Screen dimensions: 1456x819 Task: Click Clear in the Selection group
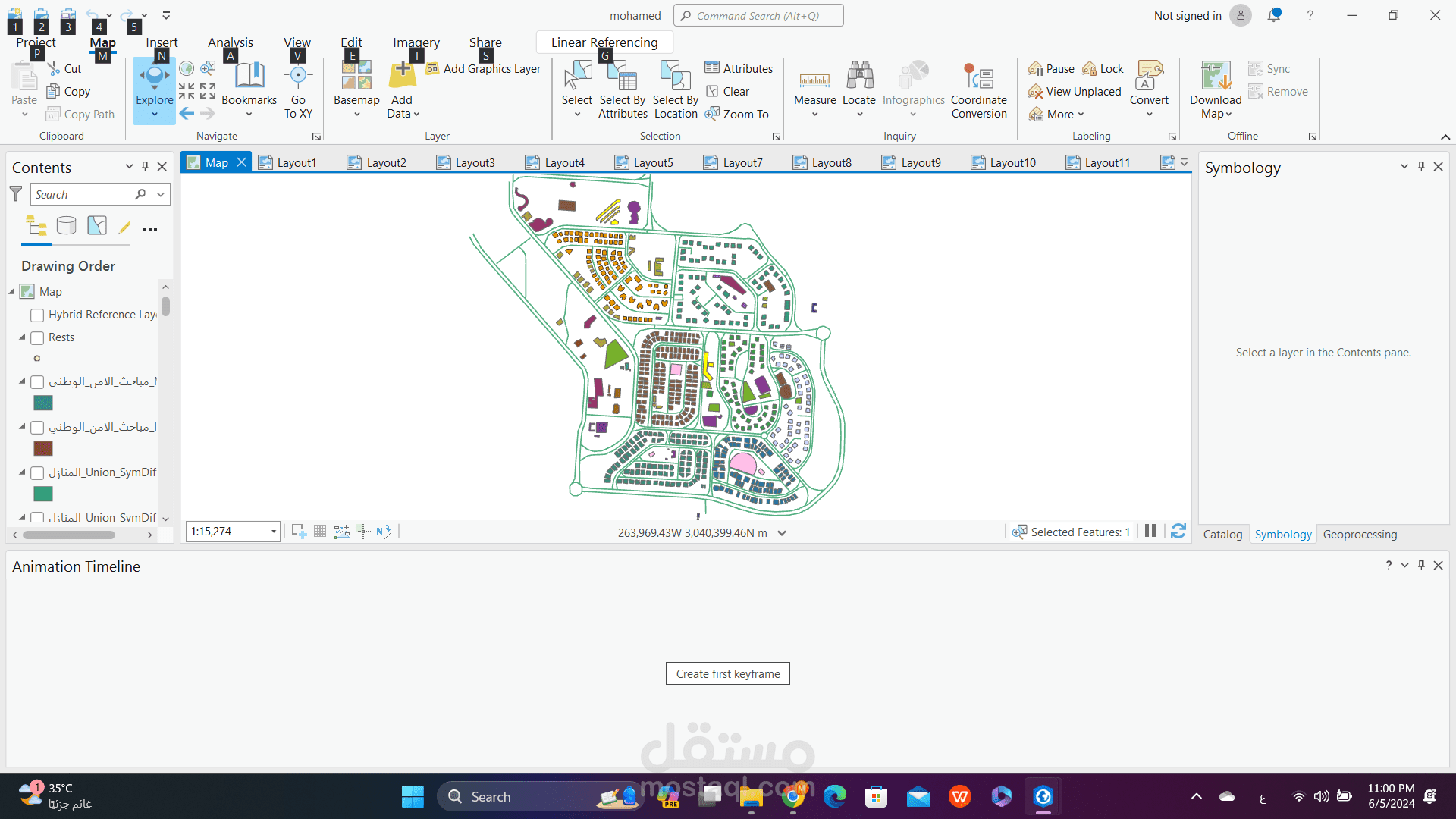click(x=729, y=91)
